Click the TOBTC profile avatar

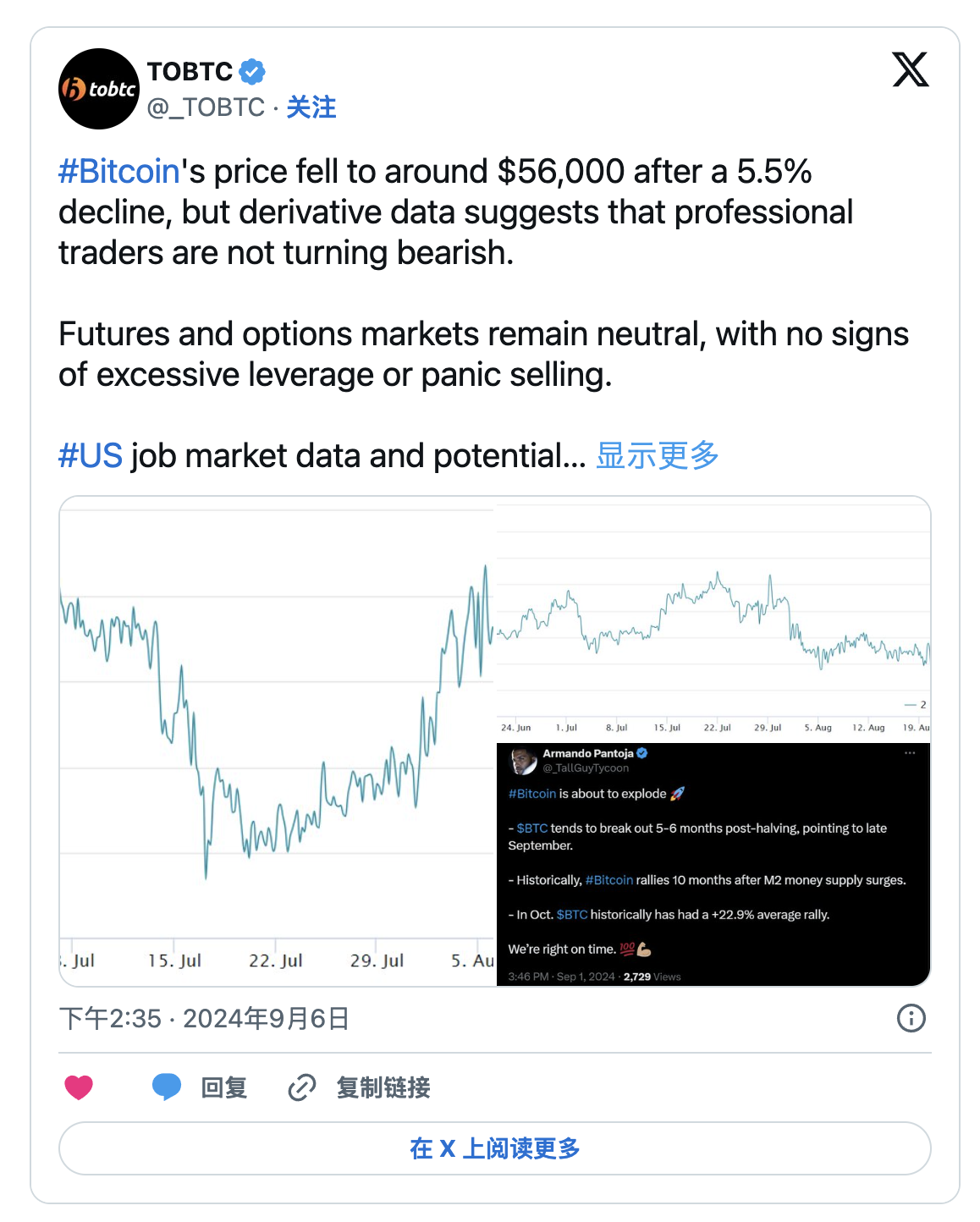(x=99, y=89)
